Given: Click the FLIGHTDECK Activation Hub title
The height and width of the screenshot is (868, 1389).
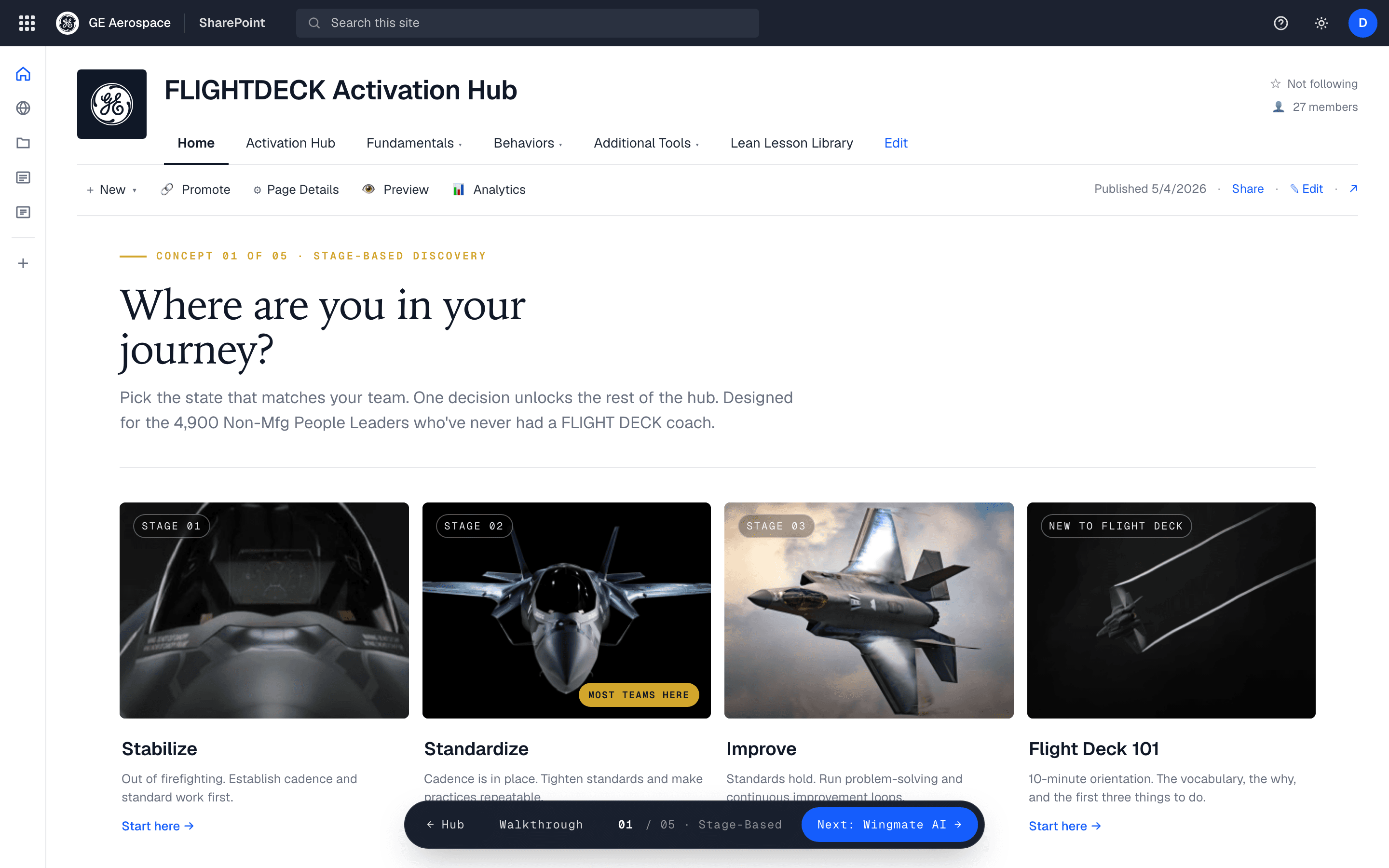Looking at the screenshot, I should [341, 90].
